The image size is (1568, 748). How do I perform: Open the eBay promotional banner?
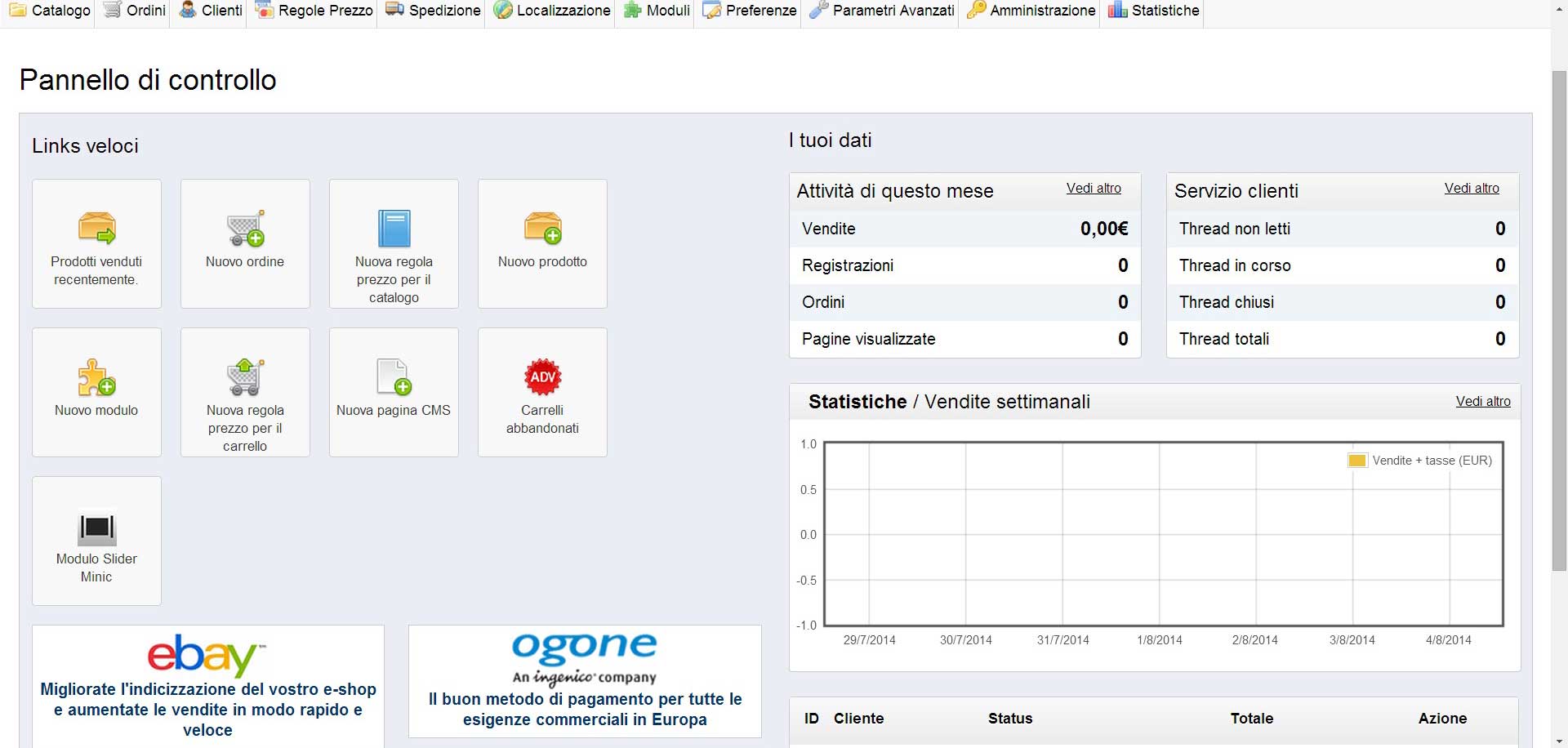pyautogui.click(x=208, y=686)
